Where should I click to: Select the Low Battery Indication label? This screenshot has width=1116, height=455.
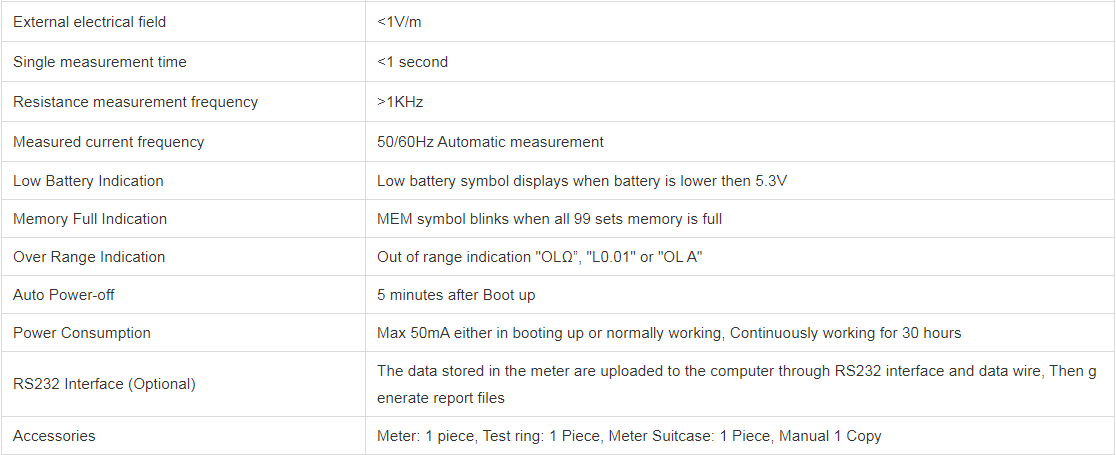tap(88, 181)
